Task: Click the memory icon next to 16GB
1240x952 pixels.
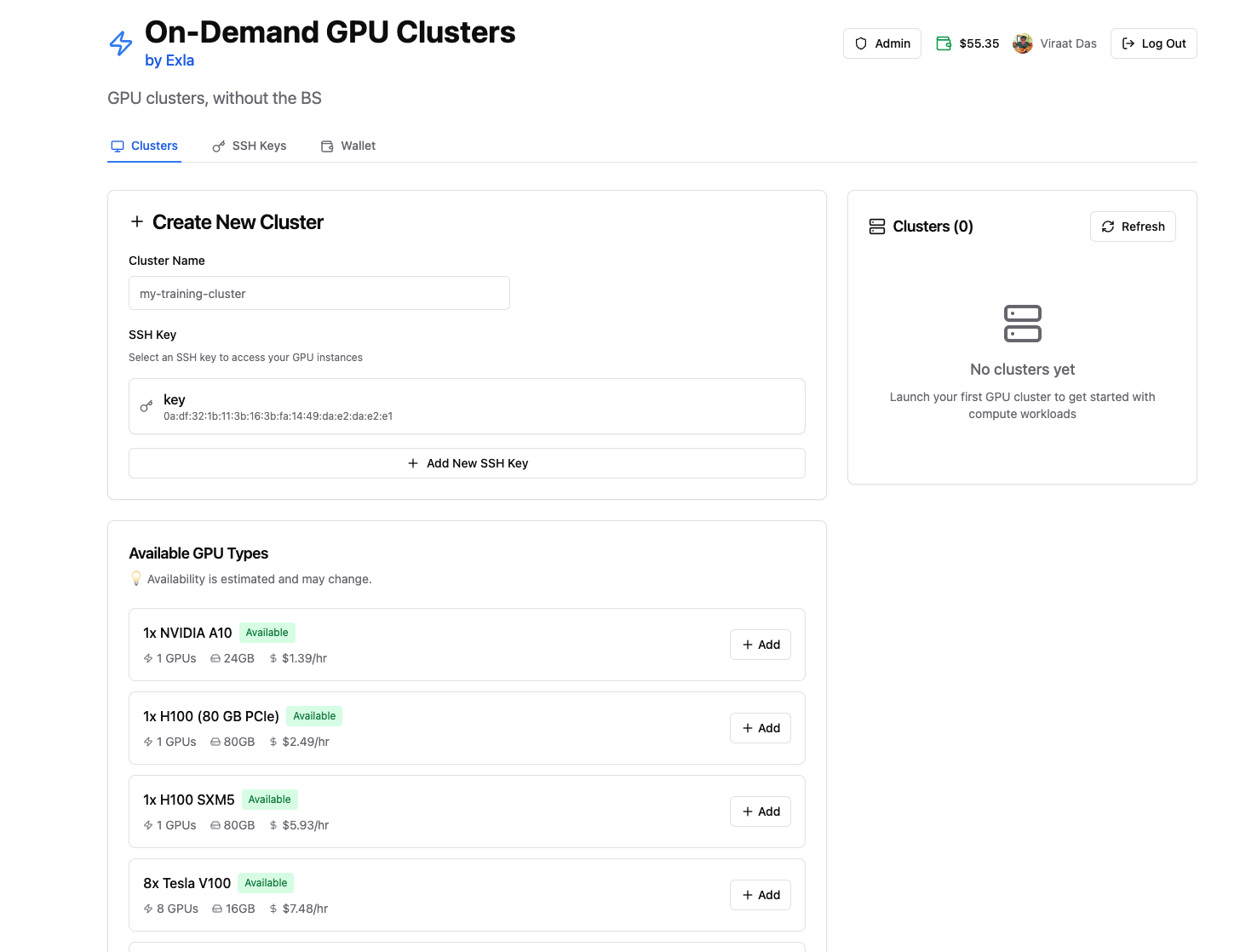Action: pos(217,909)
